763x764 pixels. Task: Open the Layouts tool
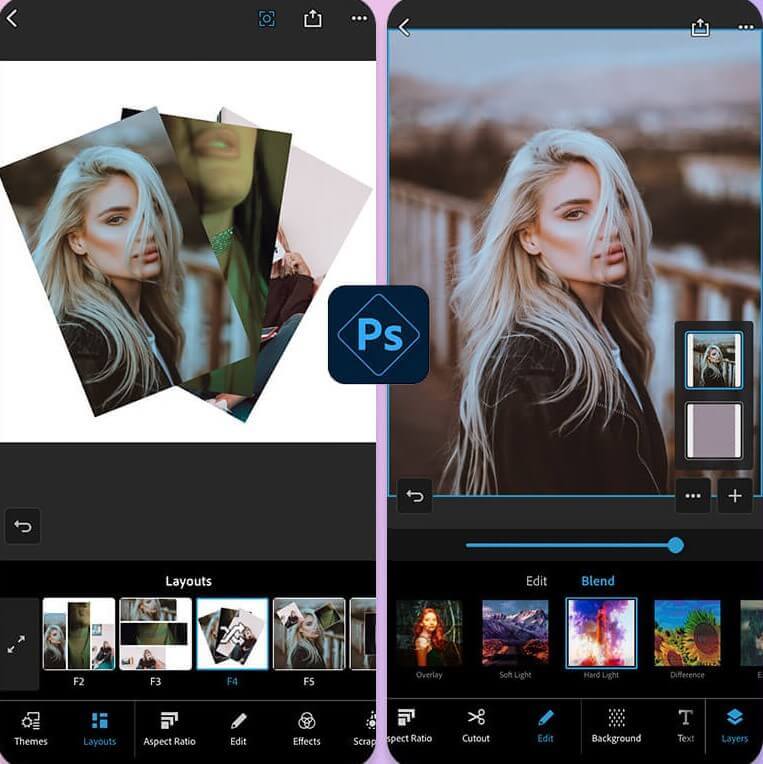[99, 729]
